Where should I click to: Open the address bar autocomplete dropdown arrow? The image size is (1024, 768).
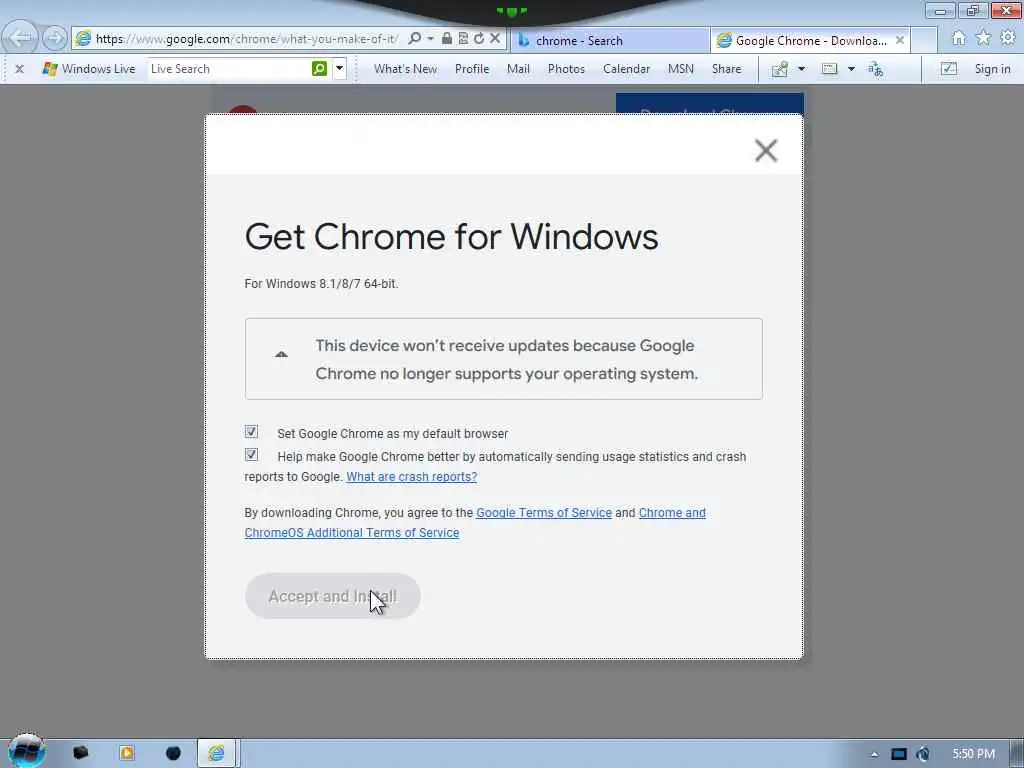(430, 39)
